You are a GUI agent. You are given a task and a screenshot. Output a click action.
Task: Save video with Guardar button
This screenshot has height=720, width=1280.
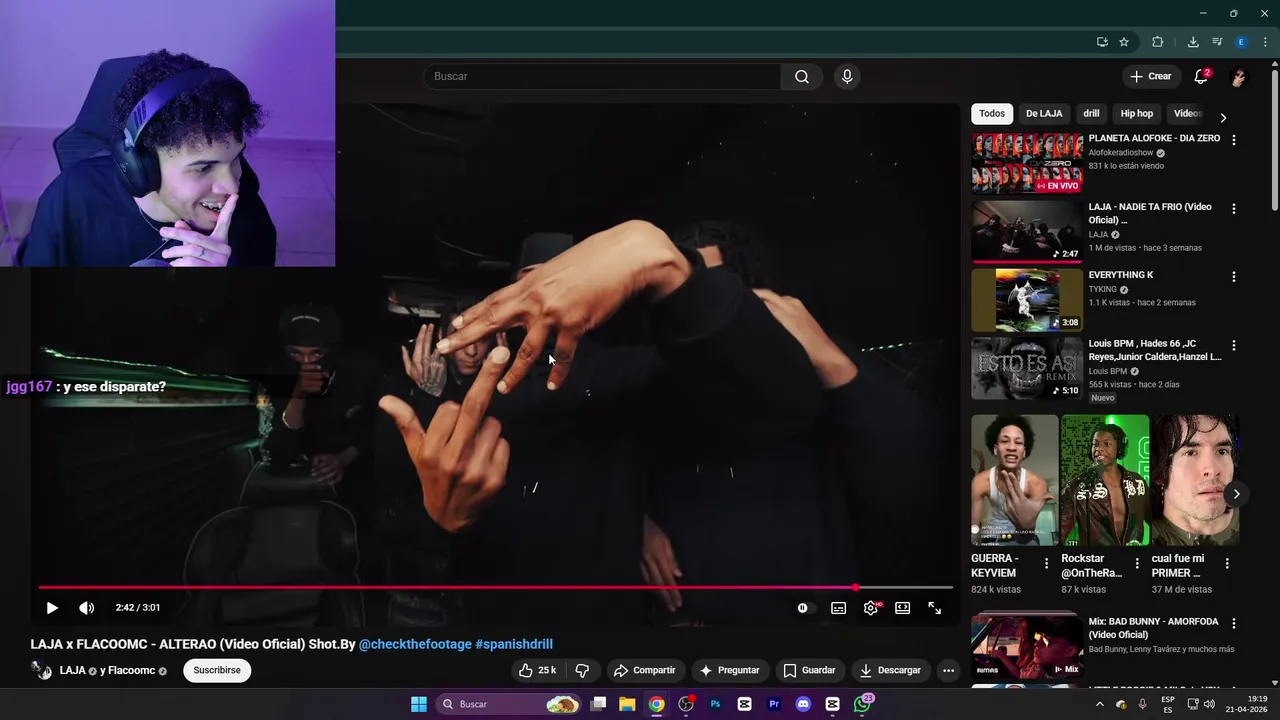[809, 670]
